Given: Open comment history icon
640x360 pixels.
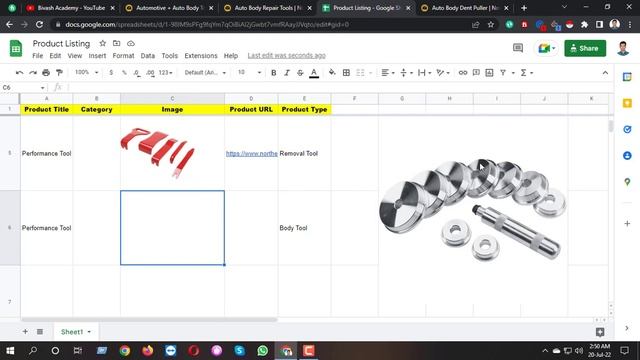Looking at the screenshot, I should [518, 48].
